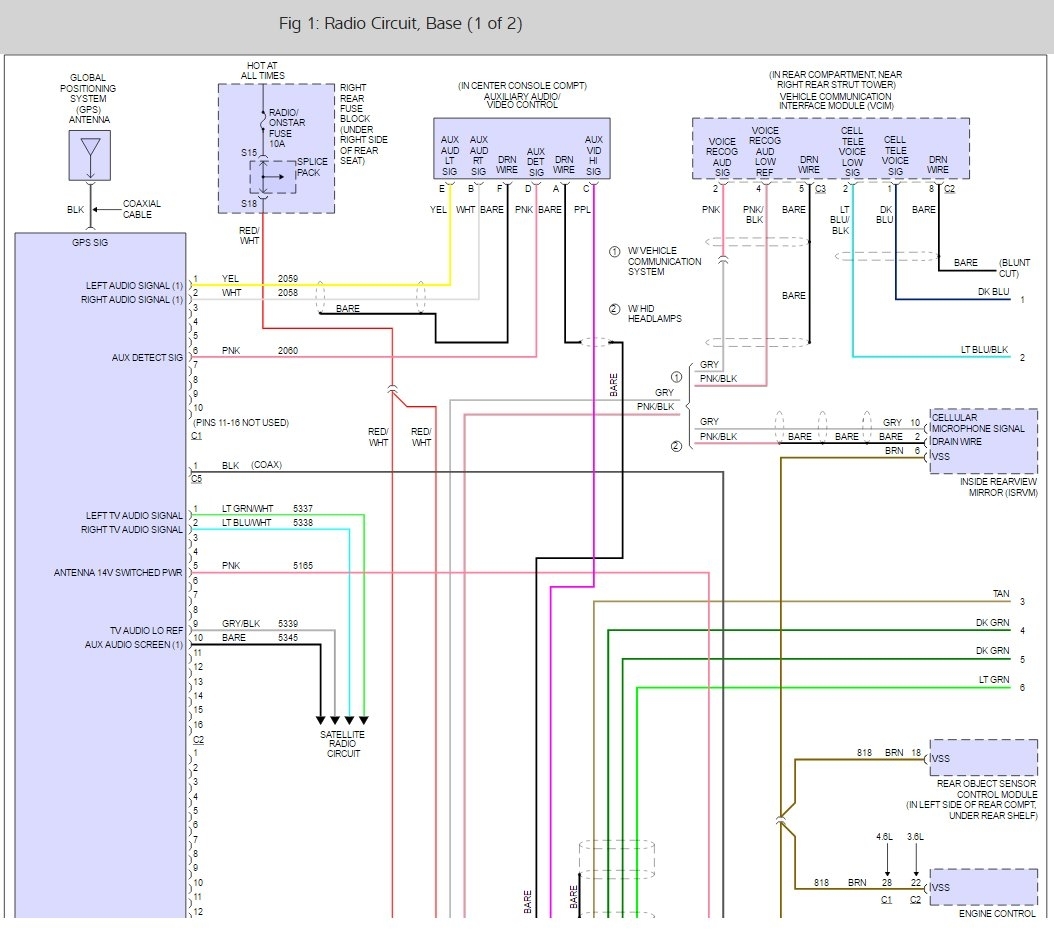Click circuit number '2058'
Image resolution: width=1054 pixels, height=932 pixels.
[x=288, y=292]
